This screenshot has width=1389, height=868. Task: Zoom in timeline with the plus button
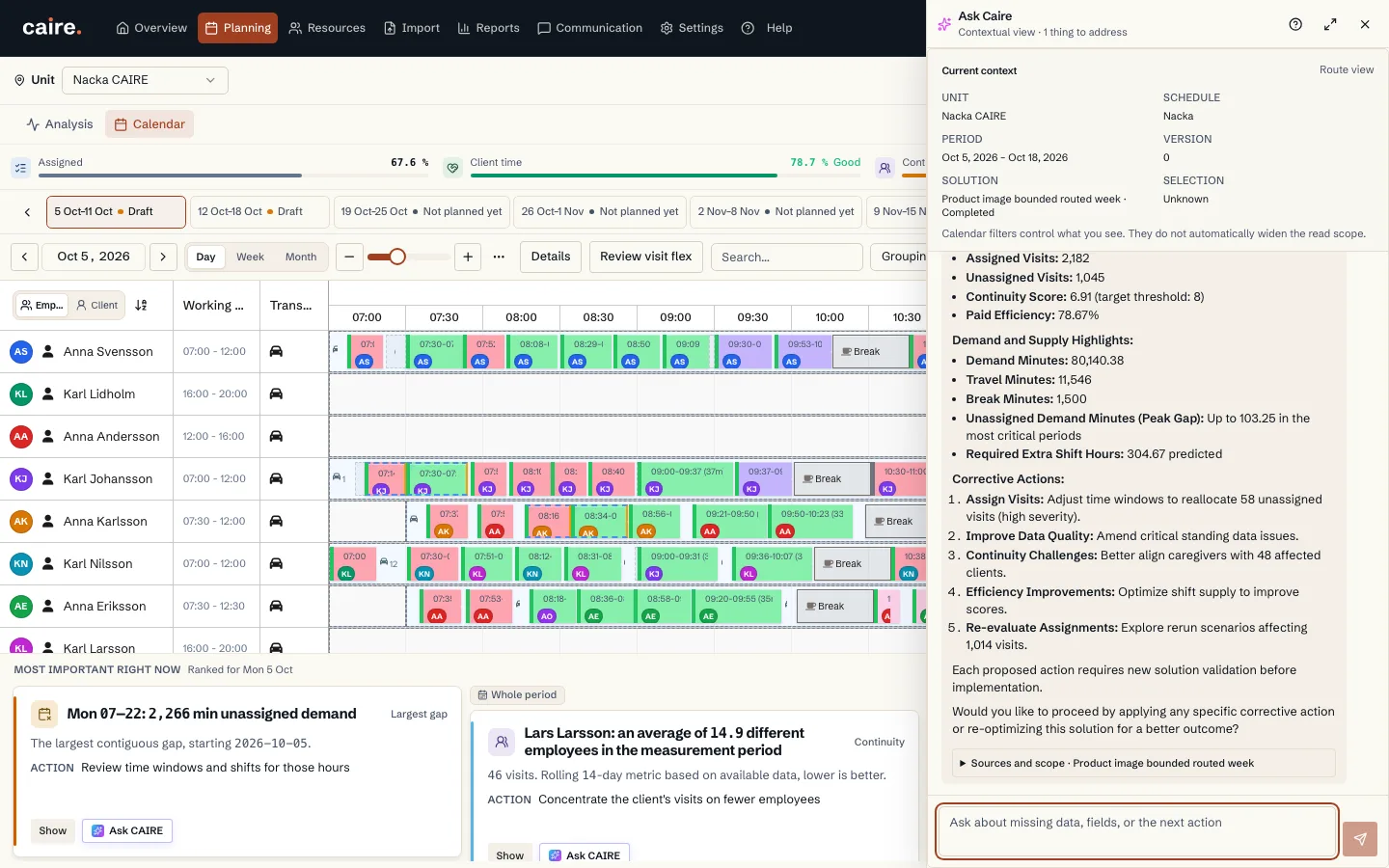tap(468, 257)
